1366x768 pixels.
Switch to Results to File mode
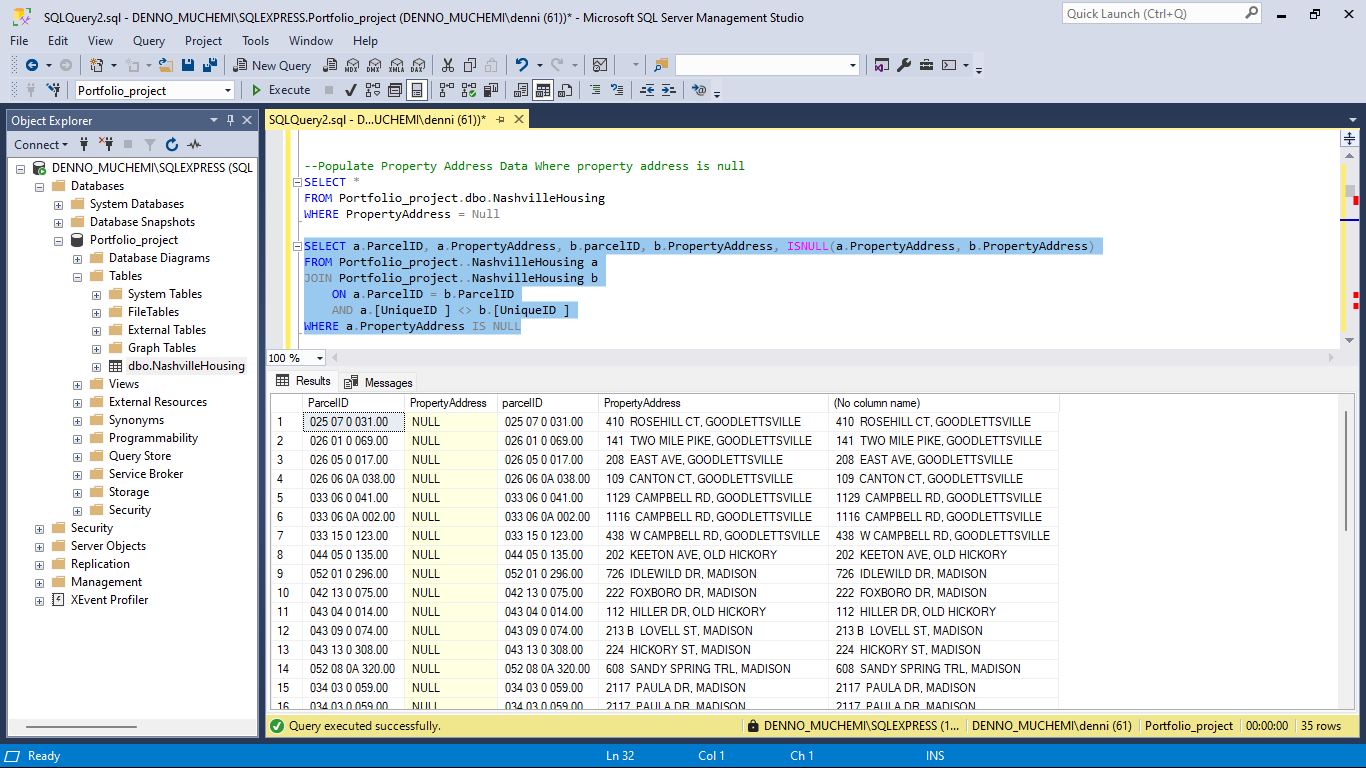click(x=565, y=90)
